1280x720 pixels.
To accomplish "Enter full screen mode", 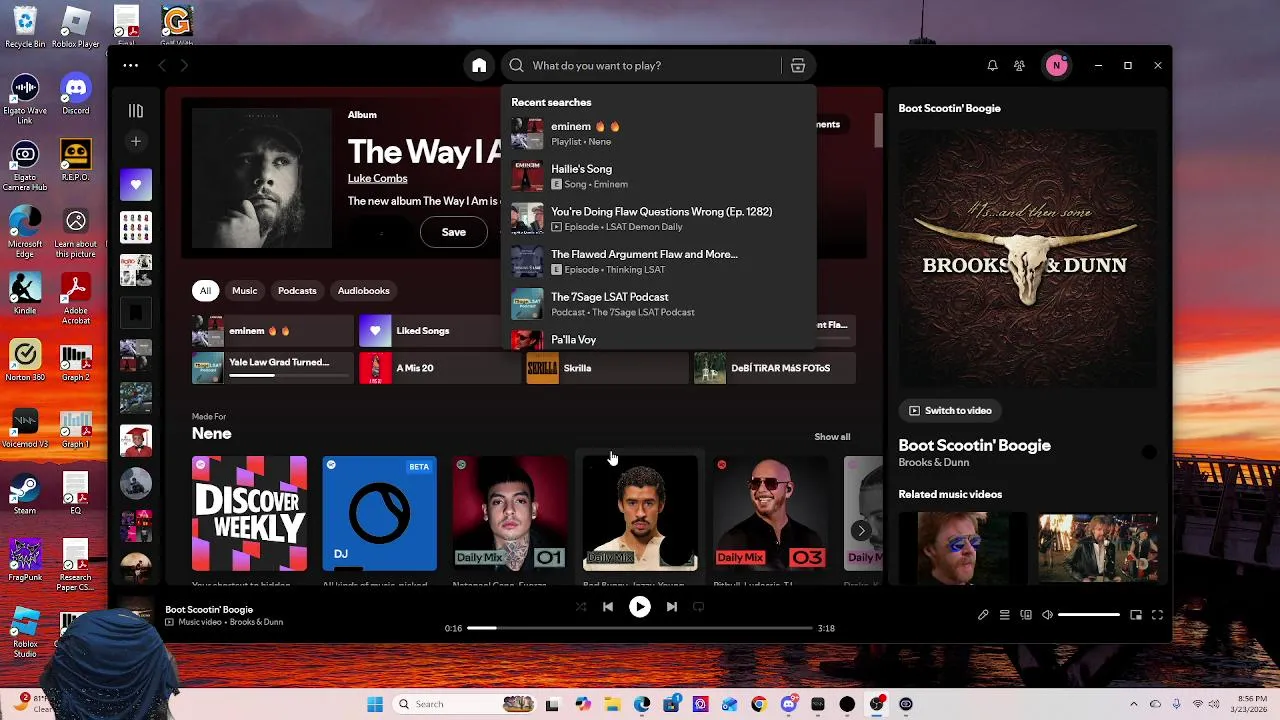I will pyautogui.click(x=1158, y=615).
